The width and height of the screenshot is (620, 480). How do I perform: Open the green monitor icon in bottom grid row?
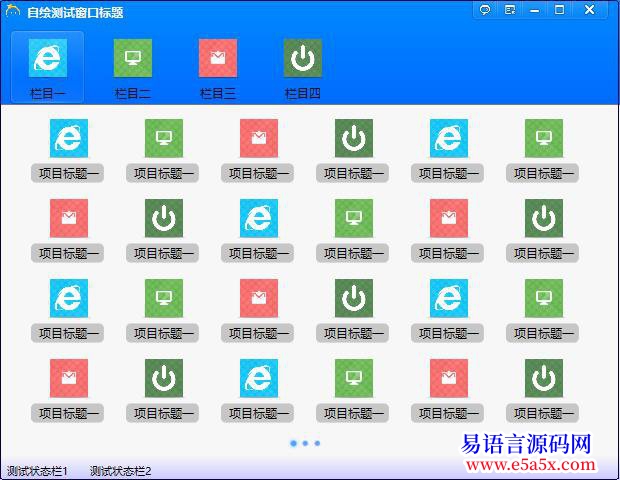(354, 378)
